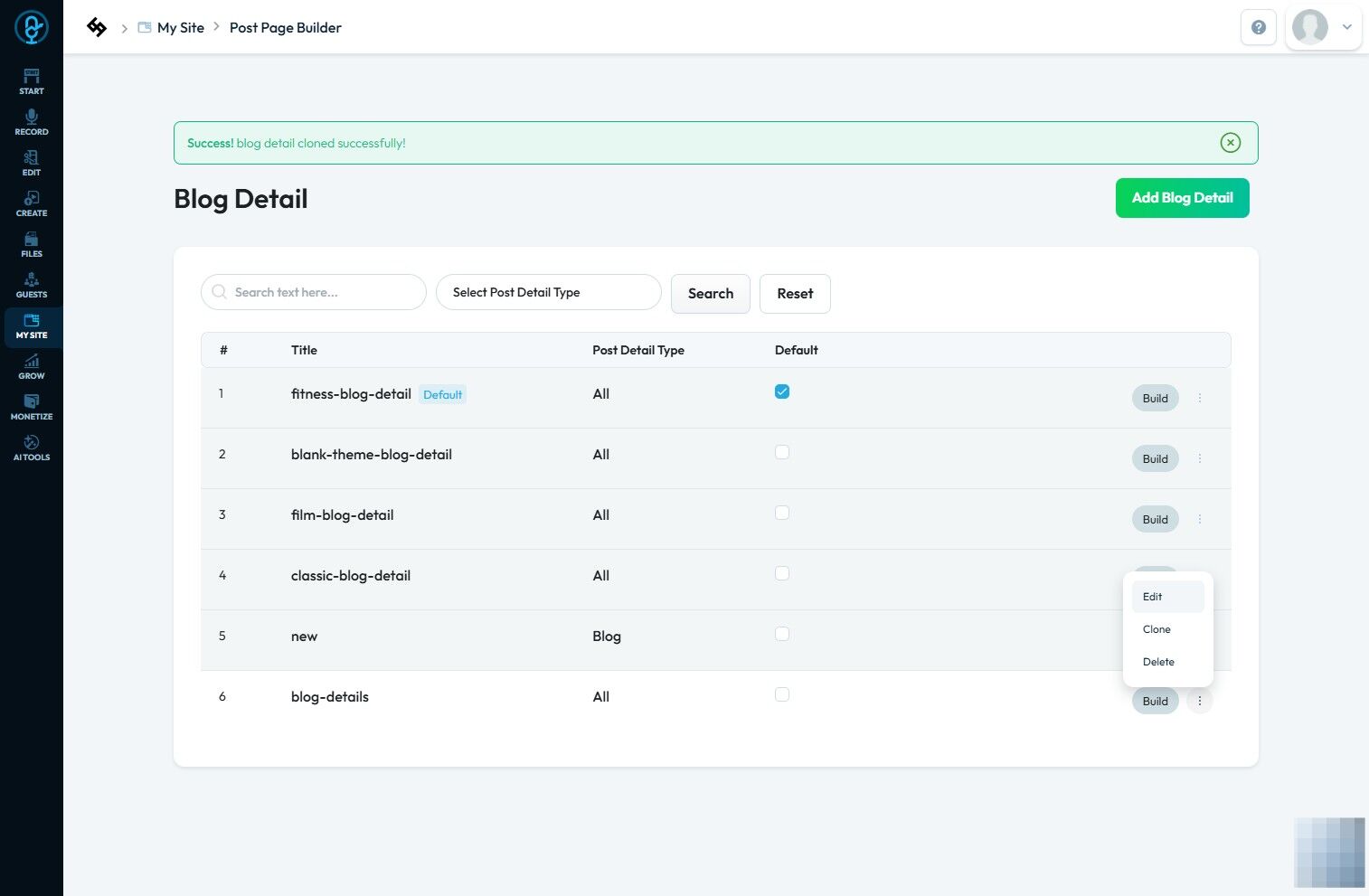1369x896 pixels.
Task: Open the Select Post Detail Type dropdown
Action: pyautogui.click(x=549, y=292)
